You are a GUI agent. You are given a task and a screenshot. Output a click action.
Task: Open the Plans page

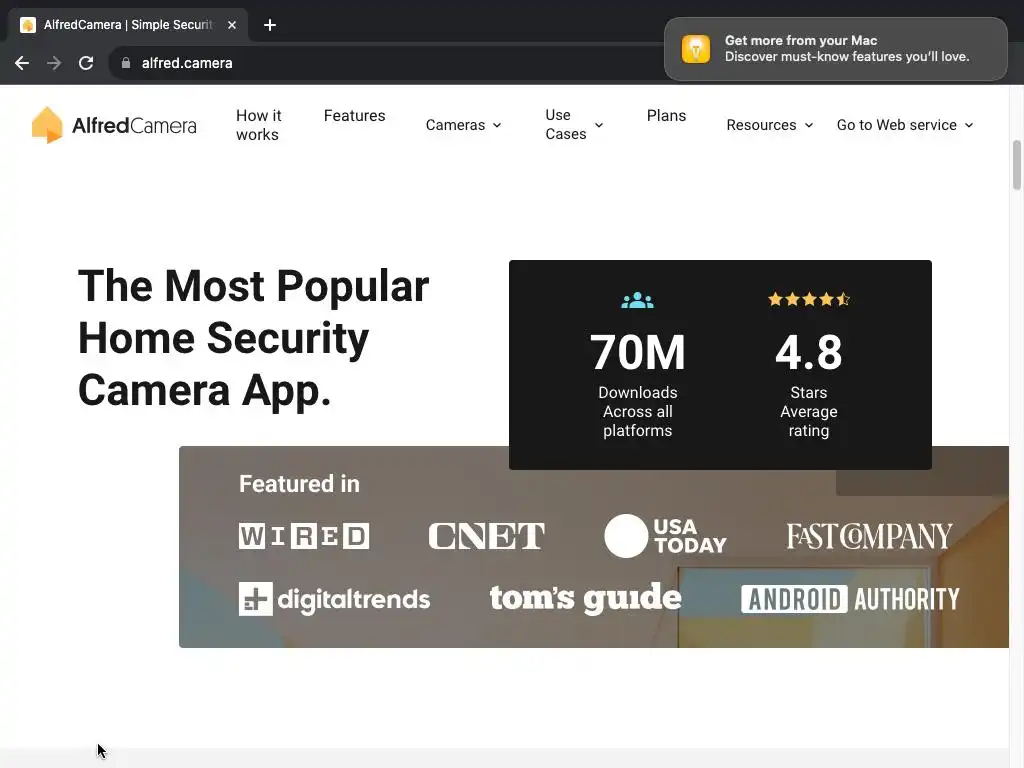[666, 116]
